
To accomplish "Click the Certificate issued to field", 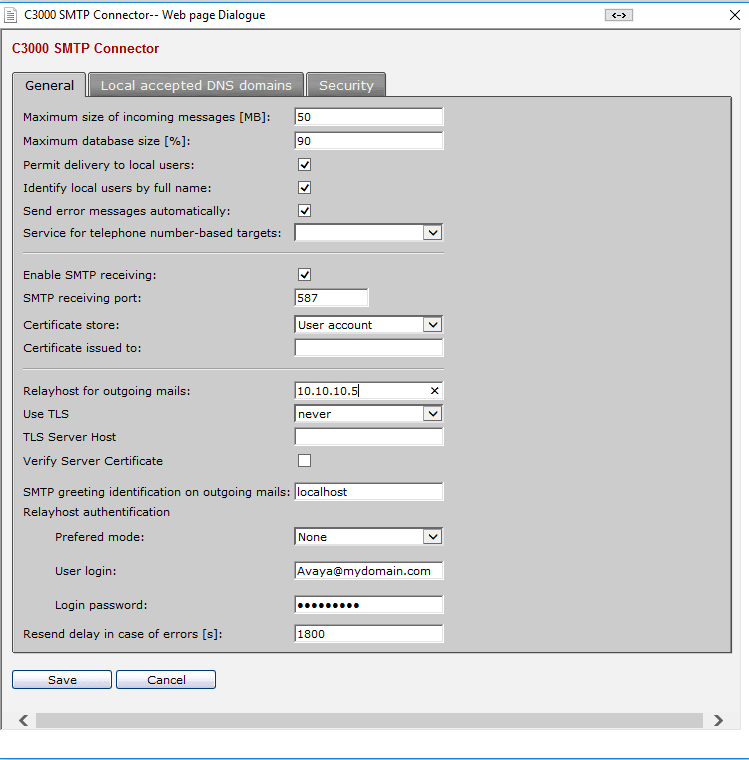I will [x=368, y=348].
